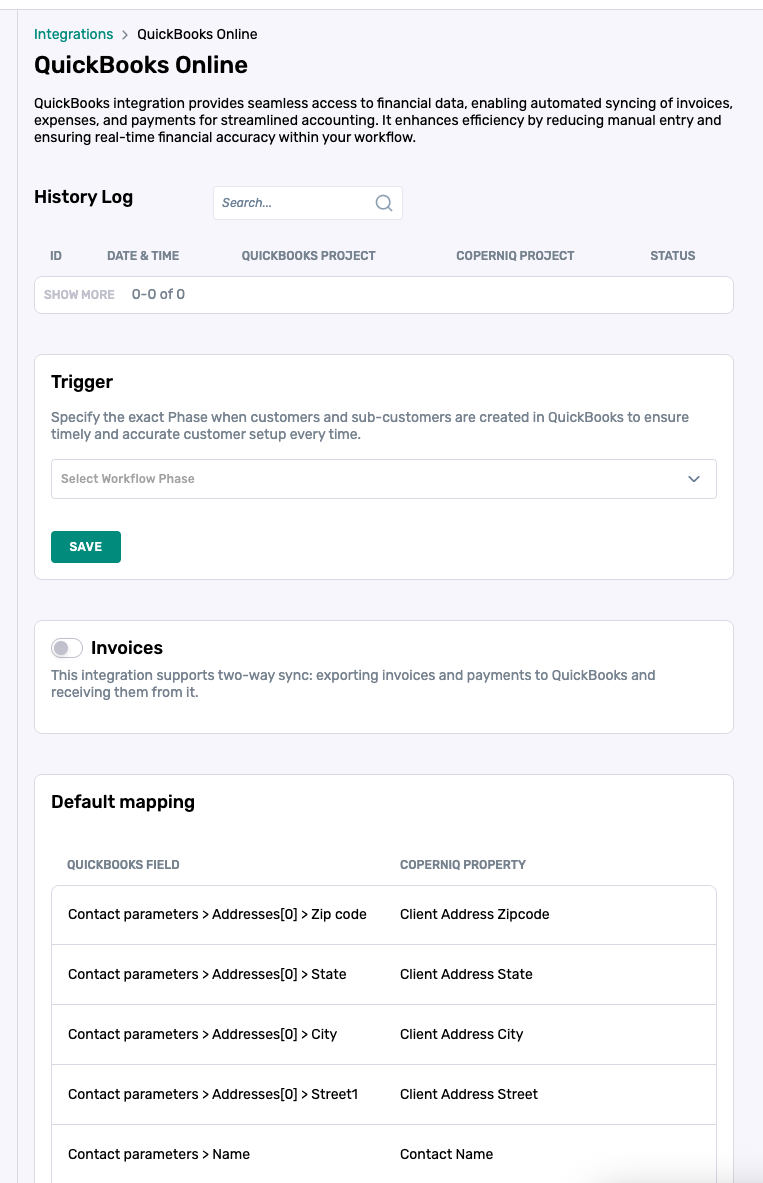Select the Contact parameters > Name row
This screenshot has height=1183, width=763.
[x=383, y=1154]
